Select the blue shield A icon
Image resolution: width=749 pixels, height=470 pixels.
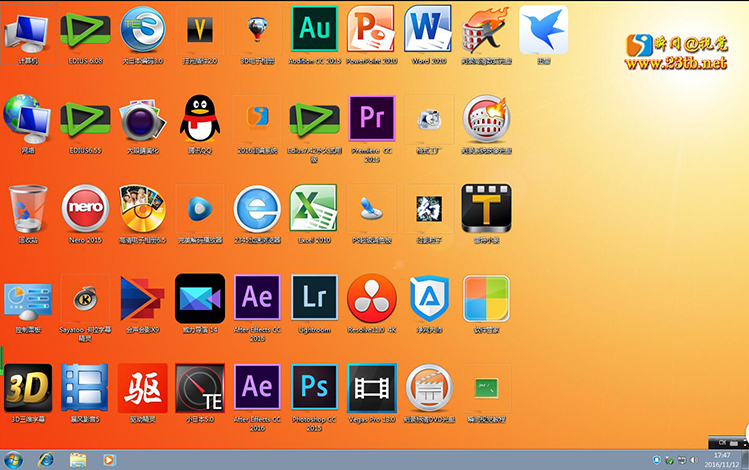pos(429,298)
